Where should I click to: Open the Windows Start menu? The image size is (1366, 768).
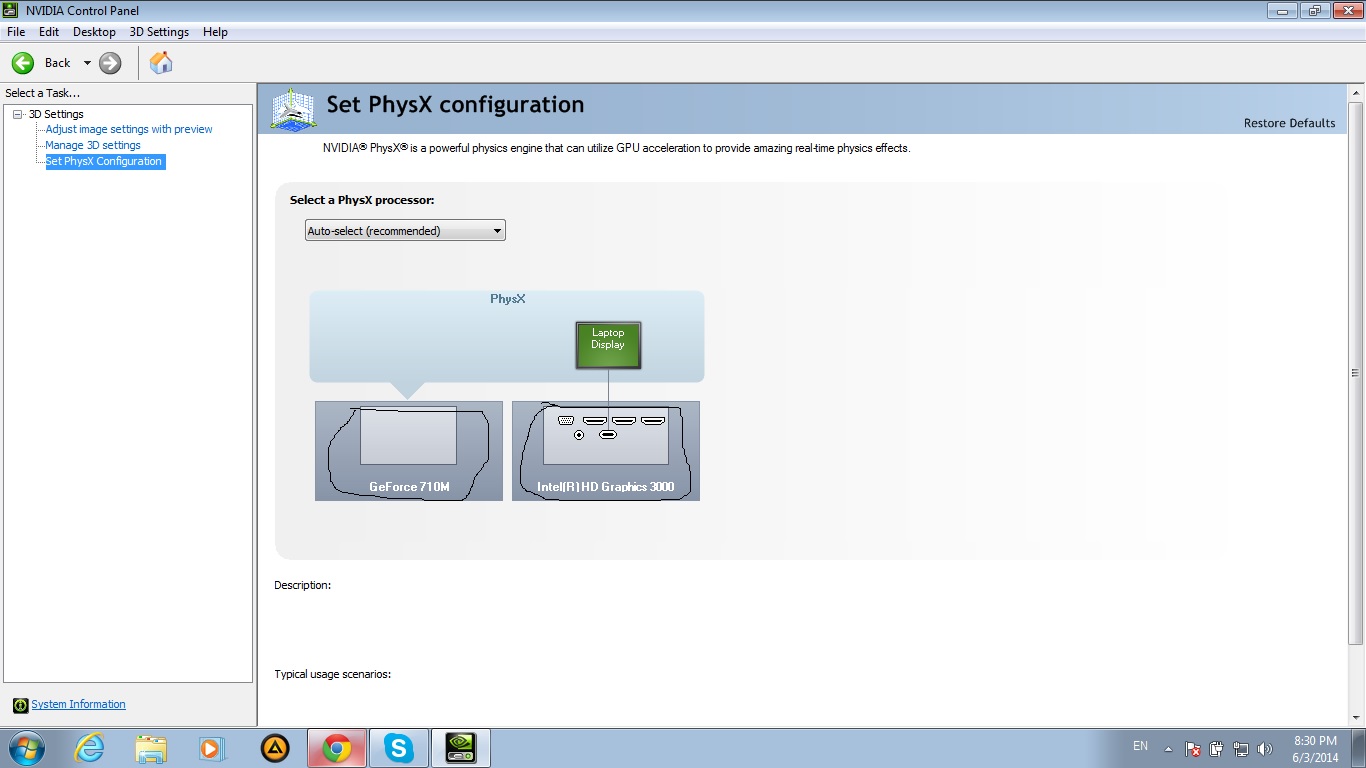point(26,748)
